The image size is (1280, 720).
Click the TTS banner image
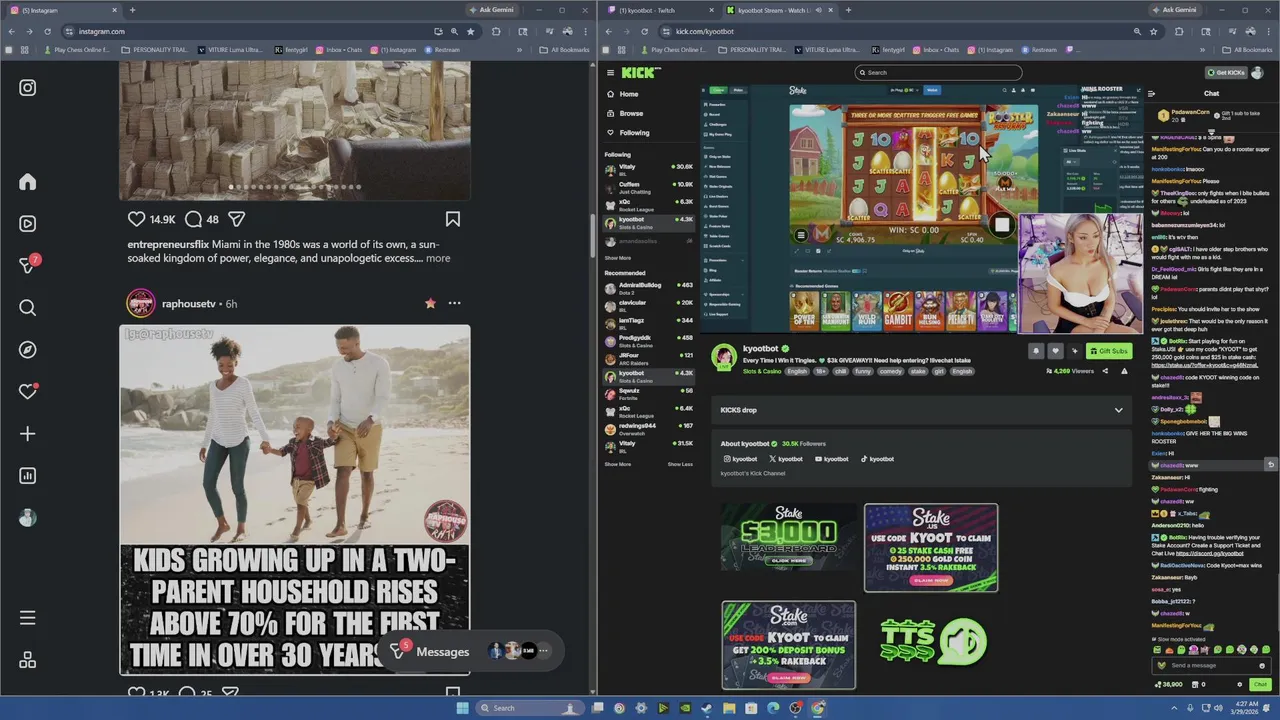click(x=934, y=642)
